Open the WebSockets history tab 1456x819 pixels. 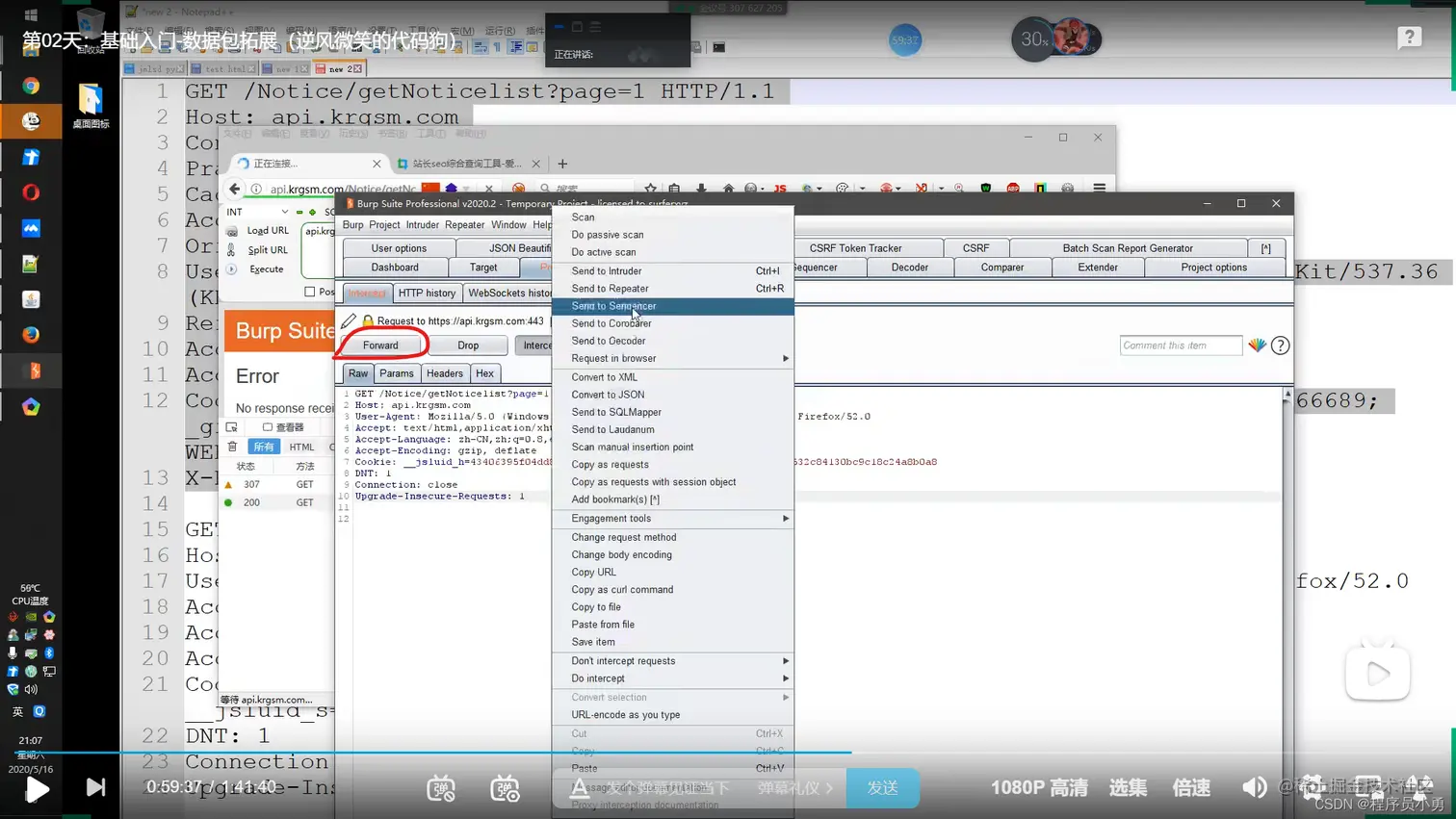[x=508, y=294]
